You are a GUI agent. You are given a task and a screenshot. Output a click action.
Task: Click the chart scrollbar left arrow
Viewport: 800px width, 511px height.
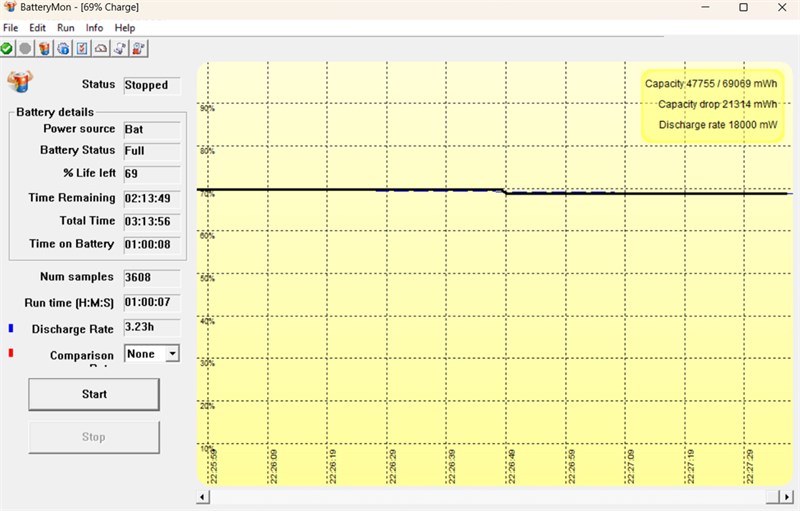(203, 497)
